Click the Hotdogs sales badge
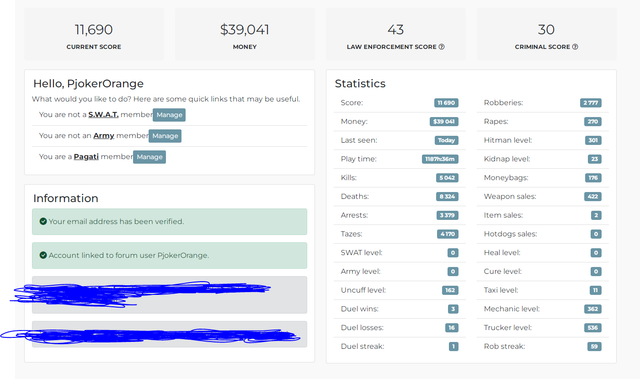Screen dimensions: 640x379 click(x=596, y=234)
